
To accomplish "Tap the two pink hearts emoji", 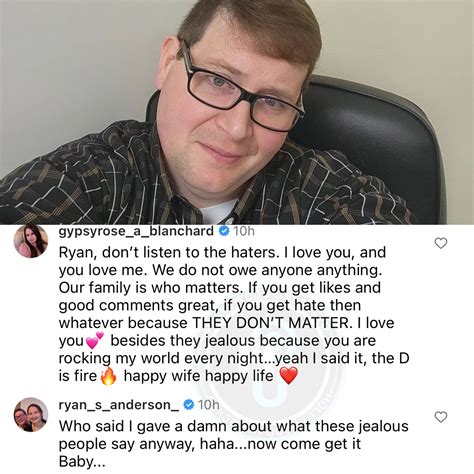I will tap(95, 340).
